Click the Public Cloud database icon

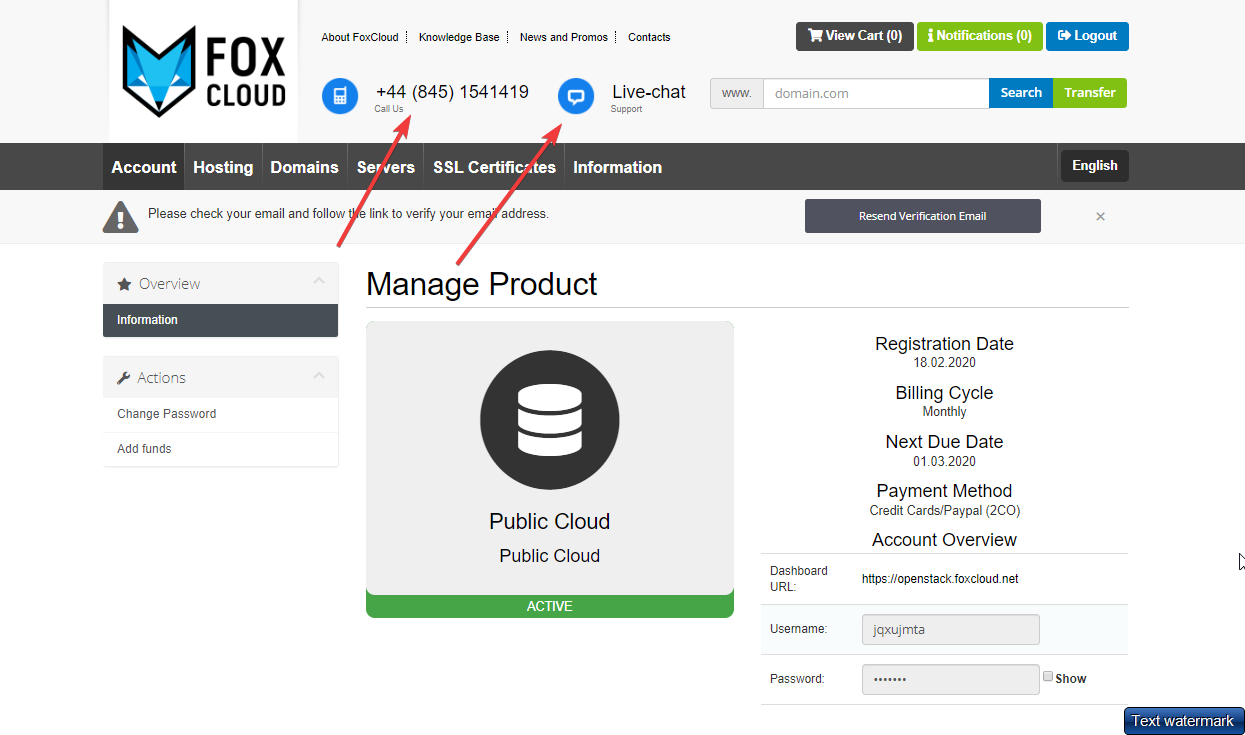[549, 419]
